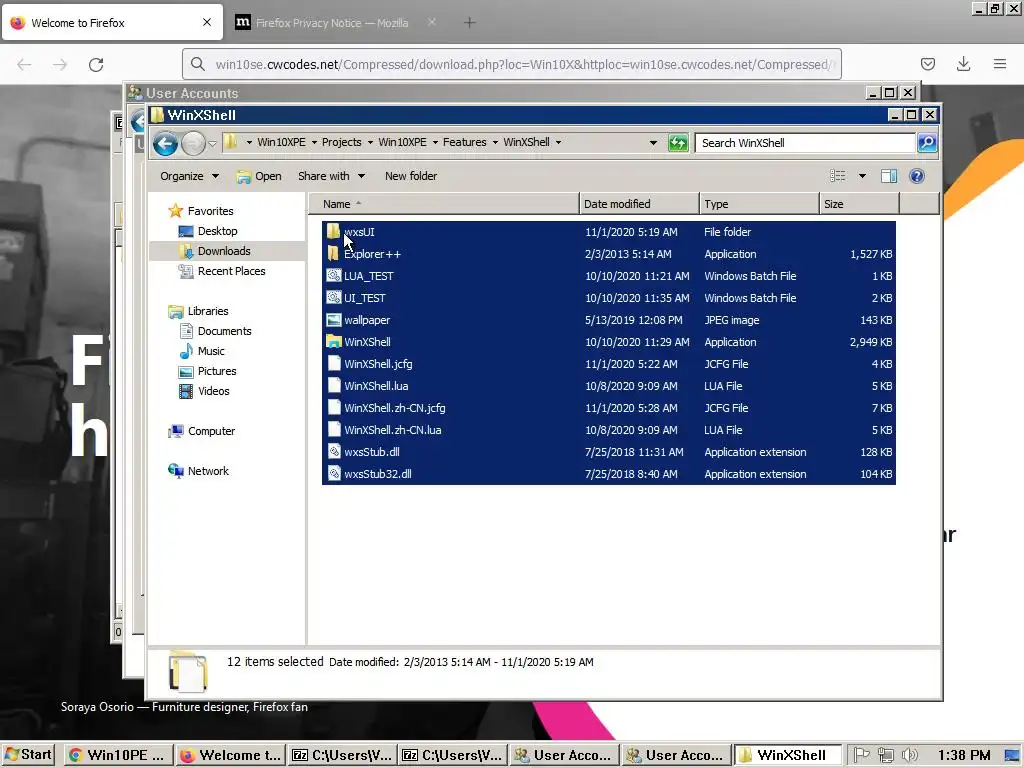Refresh the WinXShell folder view
Screen dimensions: 1024x768
pyautogui.click(x=678, y=143)
